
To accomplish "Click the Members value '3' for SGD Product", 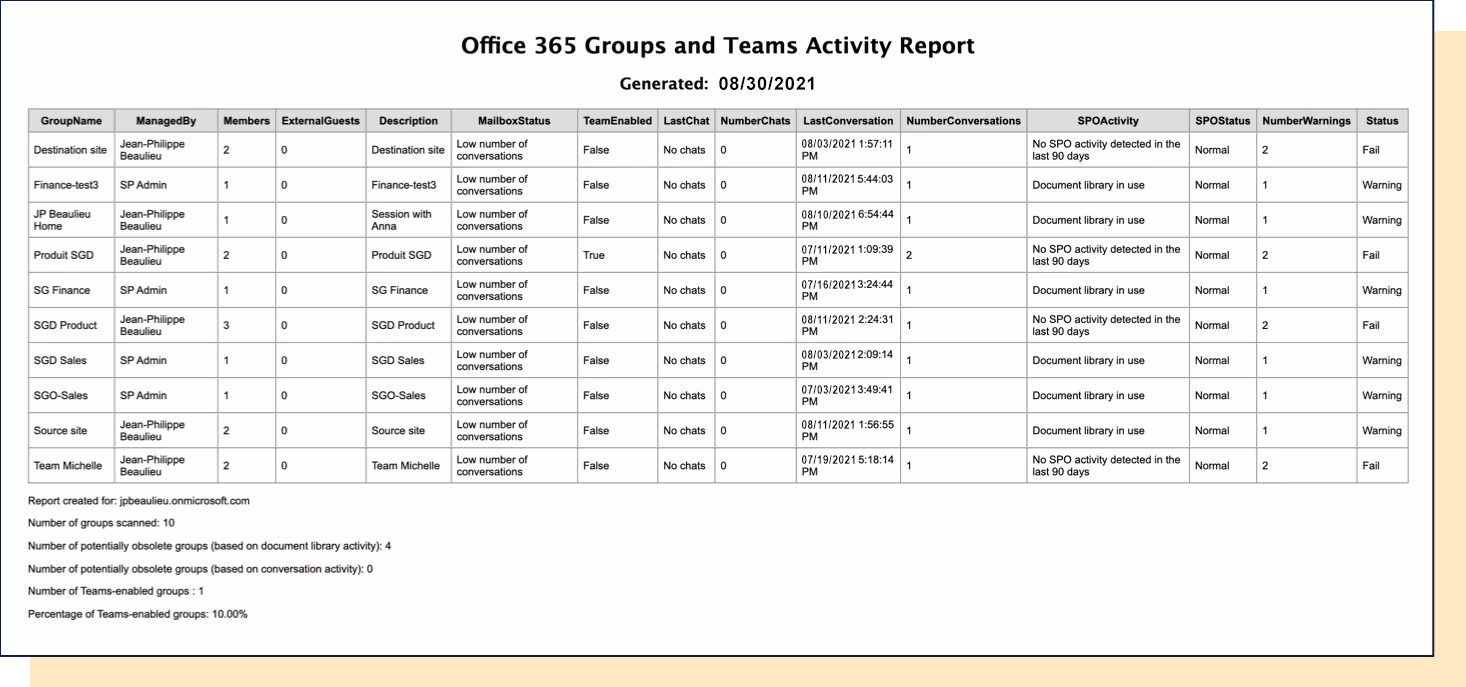I will tap(226, 325).
